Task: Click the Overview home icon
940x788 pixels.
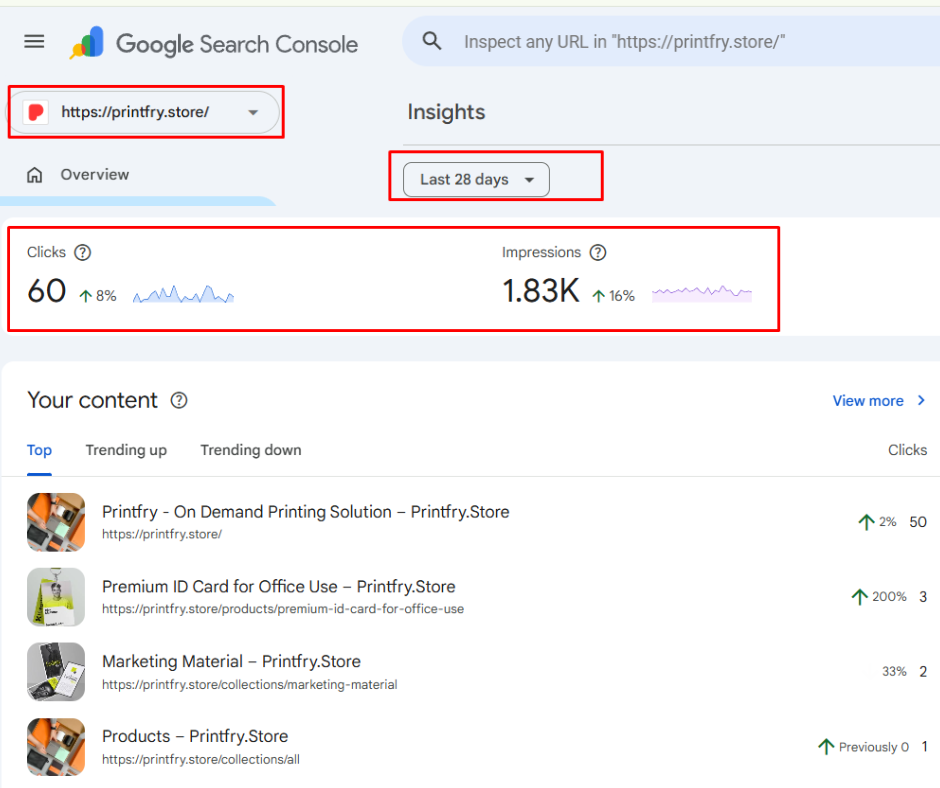Action: coord(34,174)
